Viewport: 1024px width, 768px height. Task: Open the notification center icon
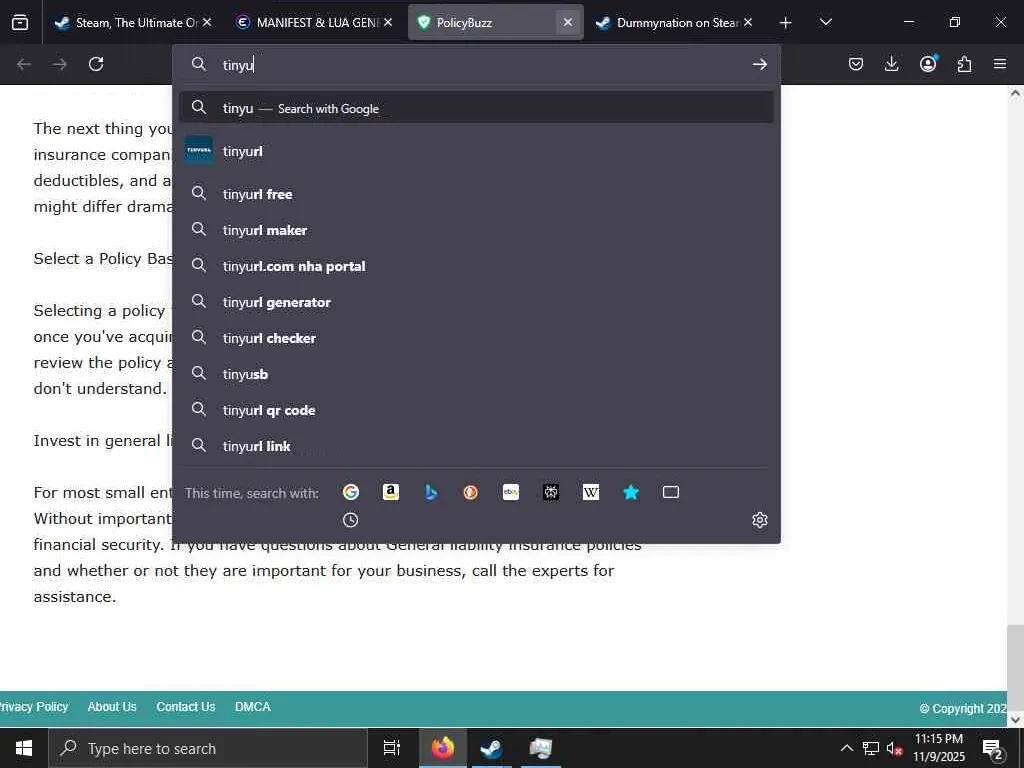(993, 748)
